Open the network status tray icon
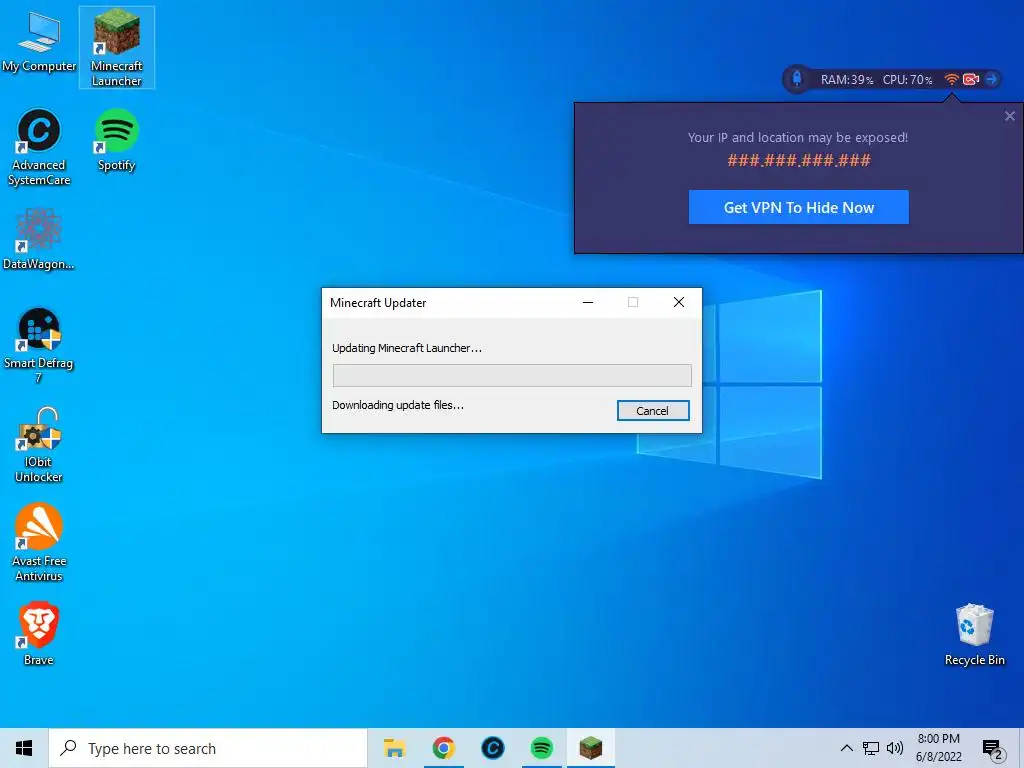The width and height of the screenshot is (1024, 768). click(871, 748)
